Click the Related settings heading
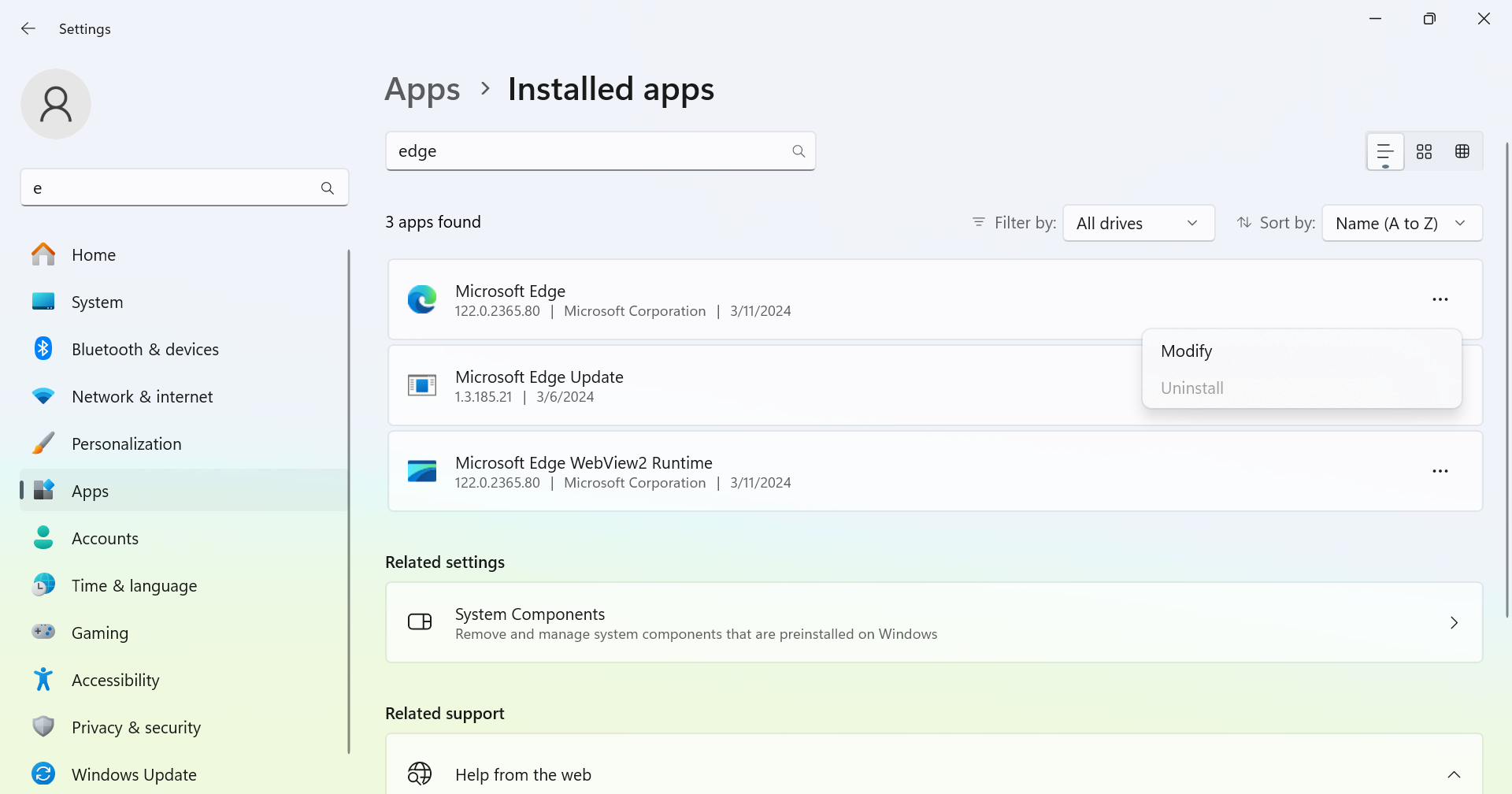 coord(444,562)
